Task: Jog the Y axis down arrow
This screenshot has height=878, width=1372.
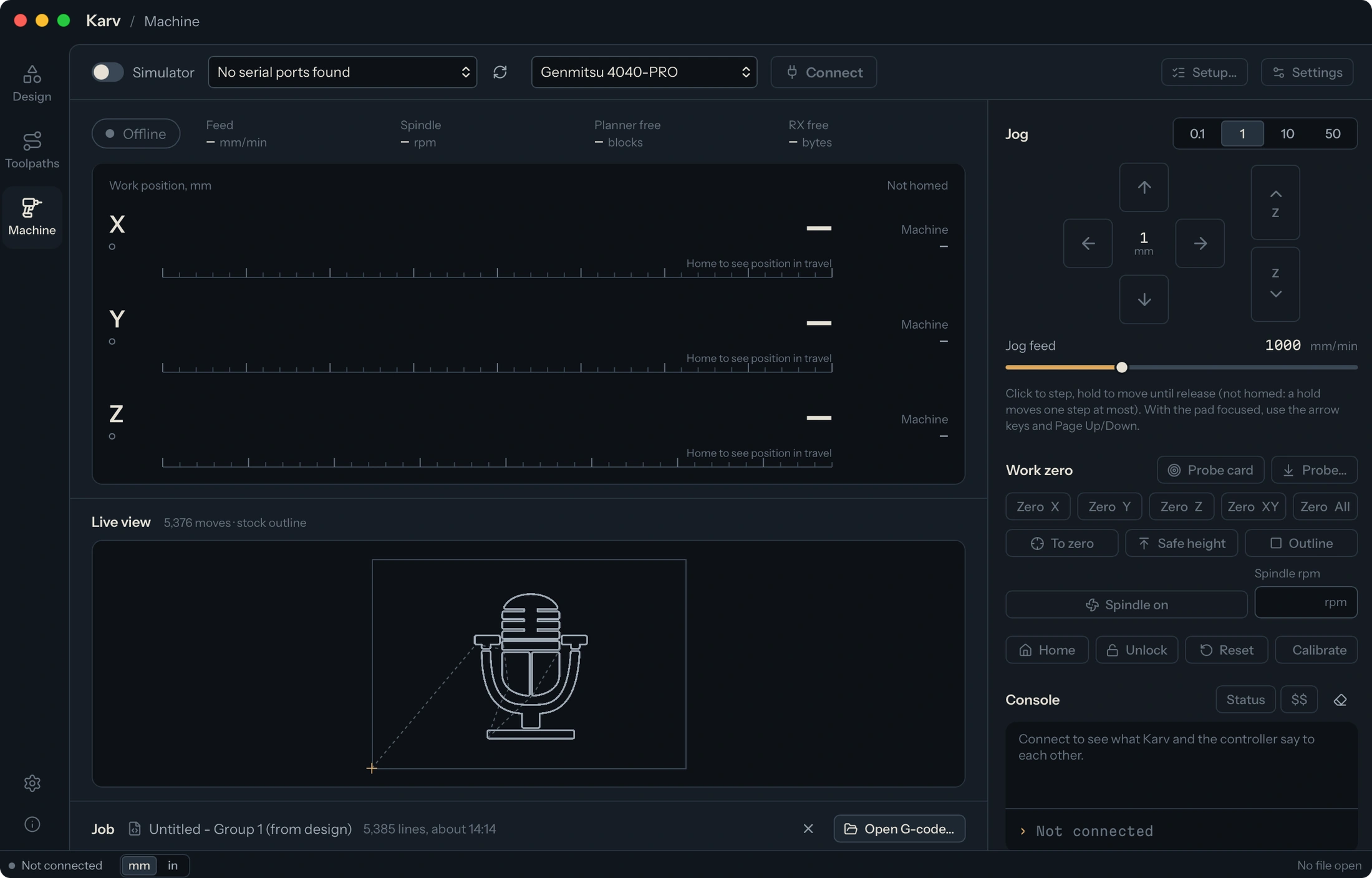Action: [1144, 299]
